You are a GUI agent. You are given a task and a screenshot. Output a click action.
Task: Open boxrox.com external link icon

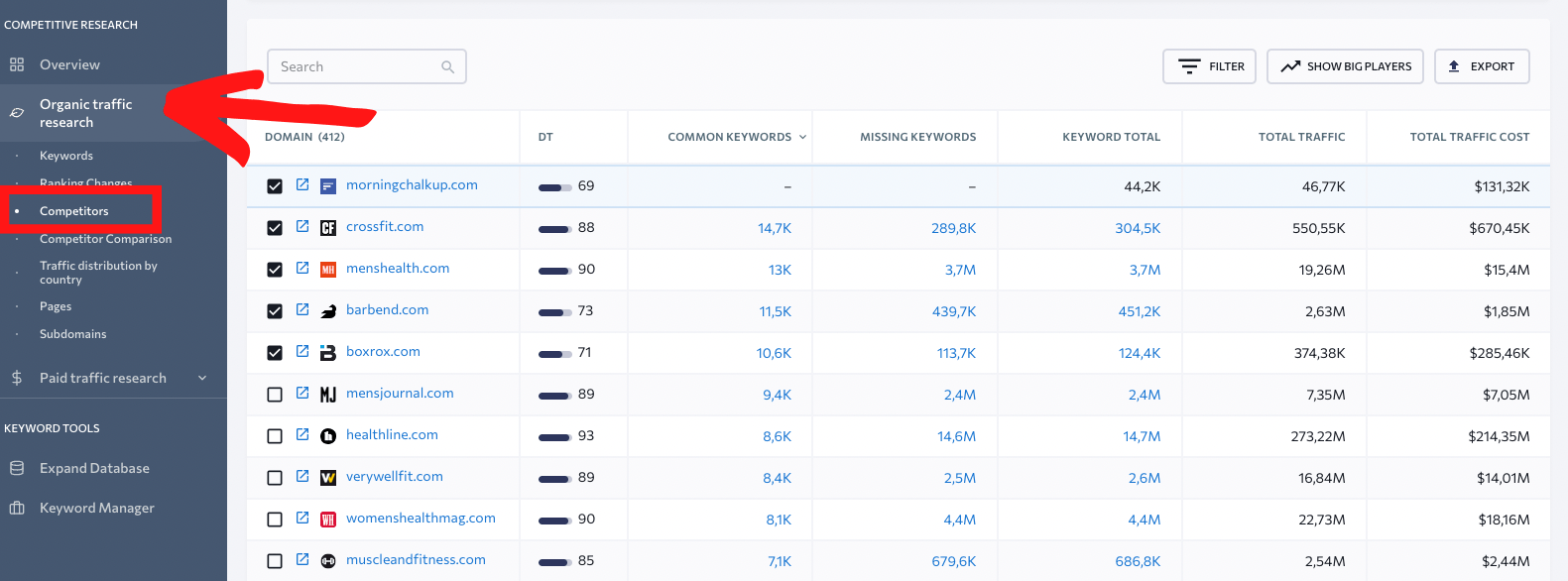click(302, 352)
